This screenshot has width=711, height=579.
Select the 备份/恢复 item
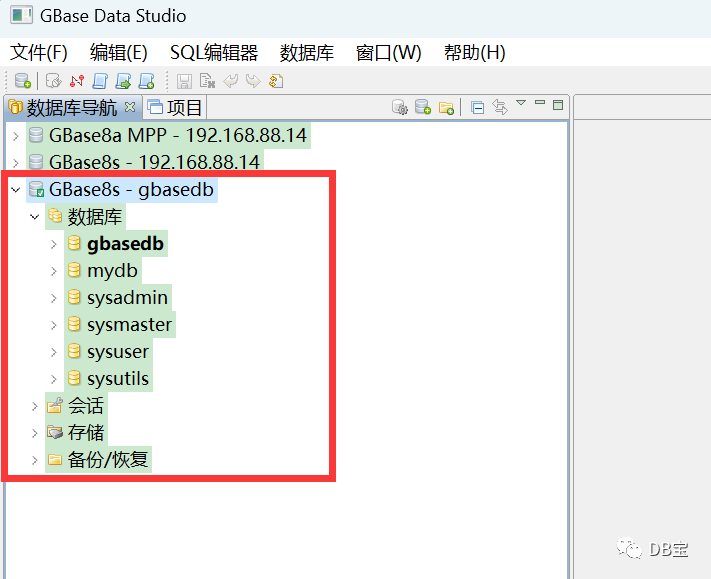pos(107,459)
